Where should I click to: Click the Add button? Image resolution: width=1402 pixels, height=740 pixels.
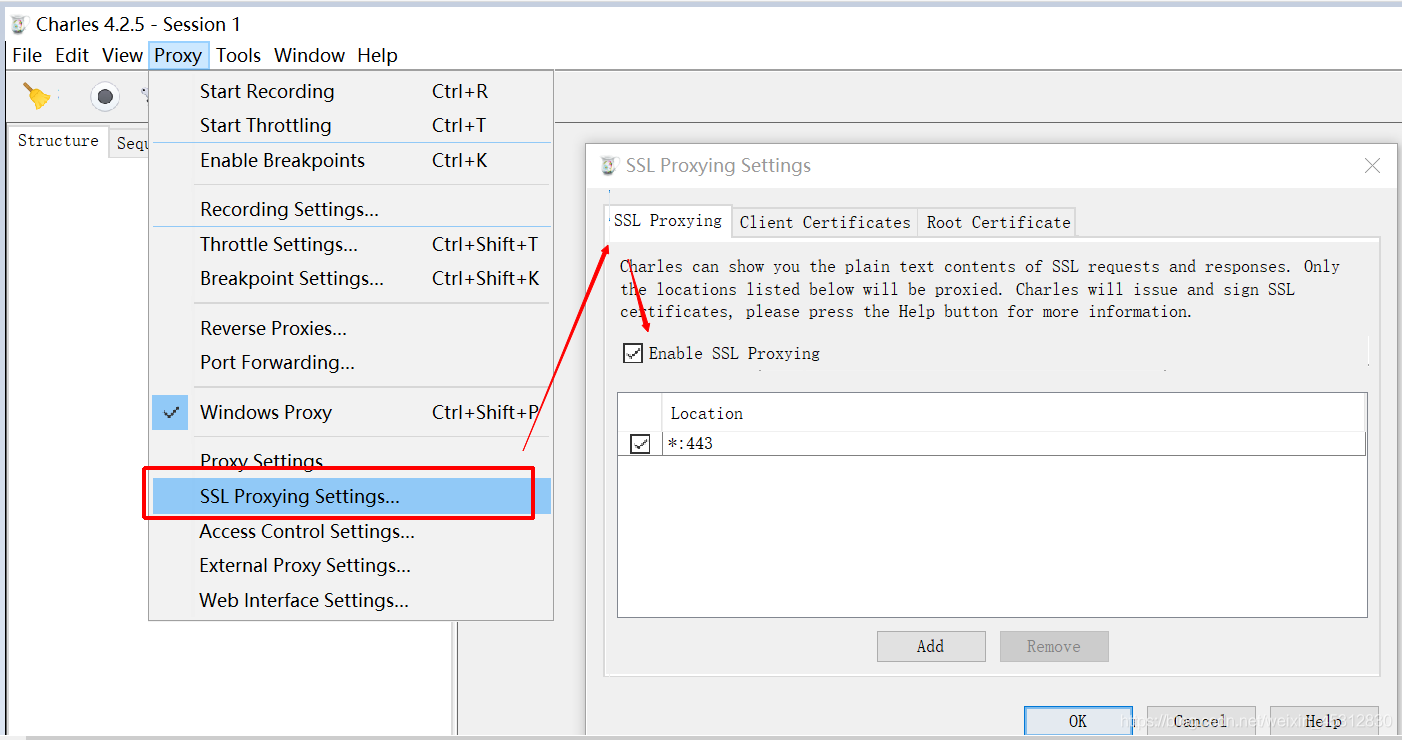pos(931,646)
